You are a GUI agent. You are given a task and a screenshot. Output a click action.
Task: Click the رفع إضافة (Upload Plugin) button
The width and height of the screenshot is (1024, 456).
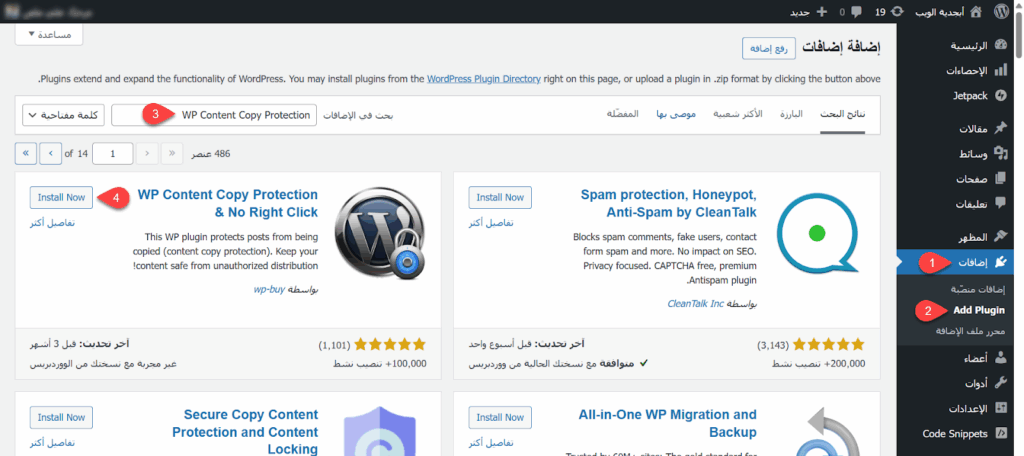pos(767,48)
